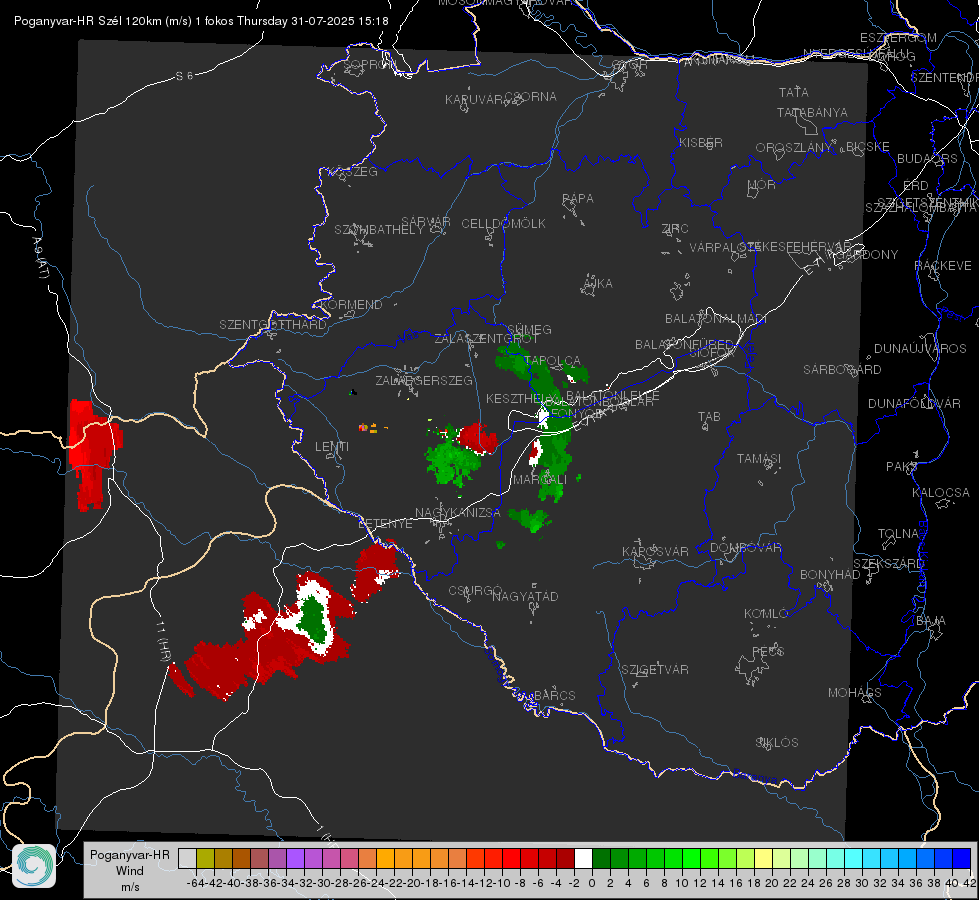Click the TAPOLCA city label
The image size is (979, 900).
tap(553, 360)
